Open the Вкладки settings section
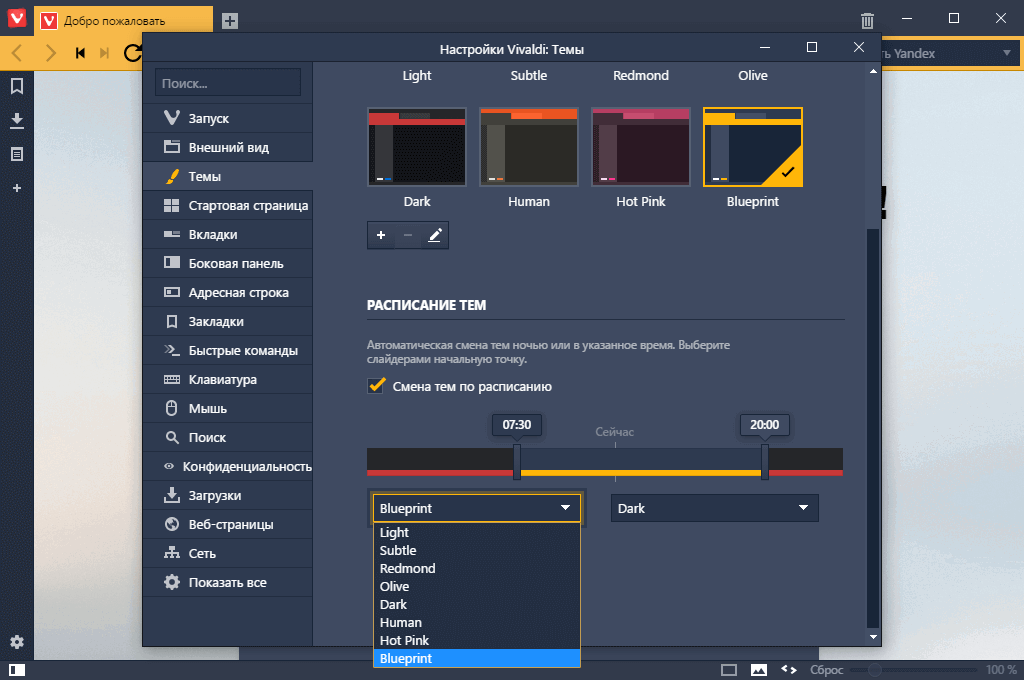This screenshot has height=680, width=1024. [228, 235]
